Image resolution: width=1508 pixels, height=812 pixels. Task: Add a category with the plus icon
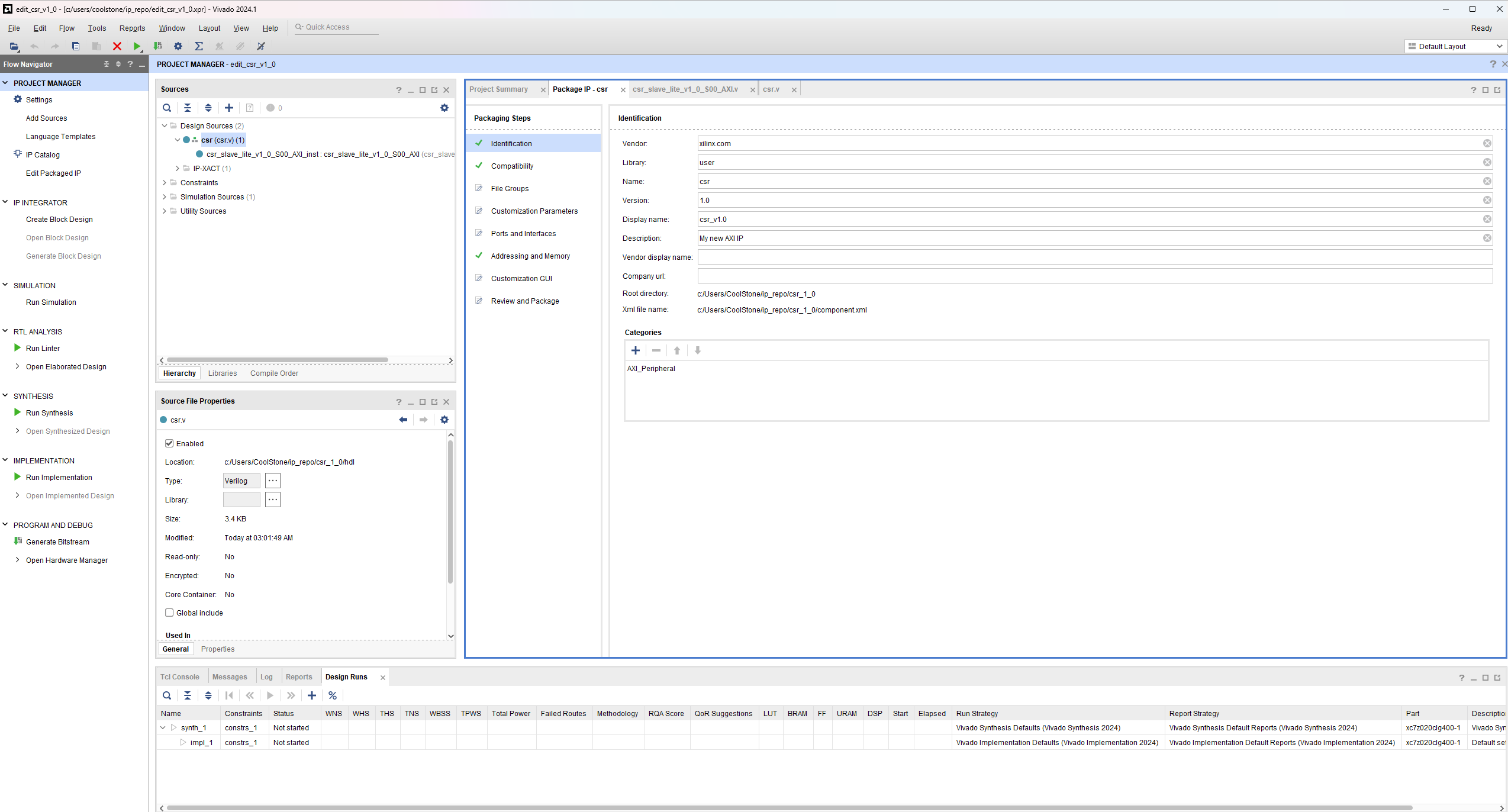(x=636, y=350)
